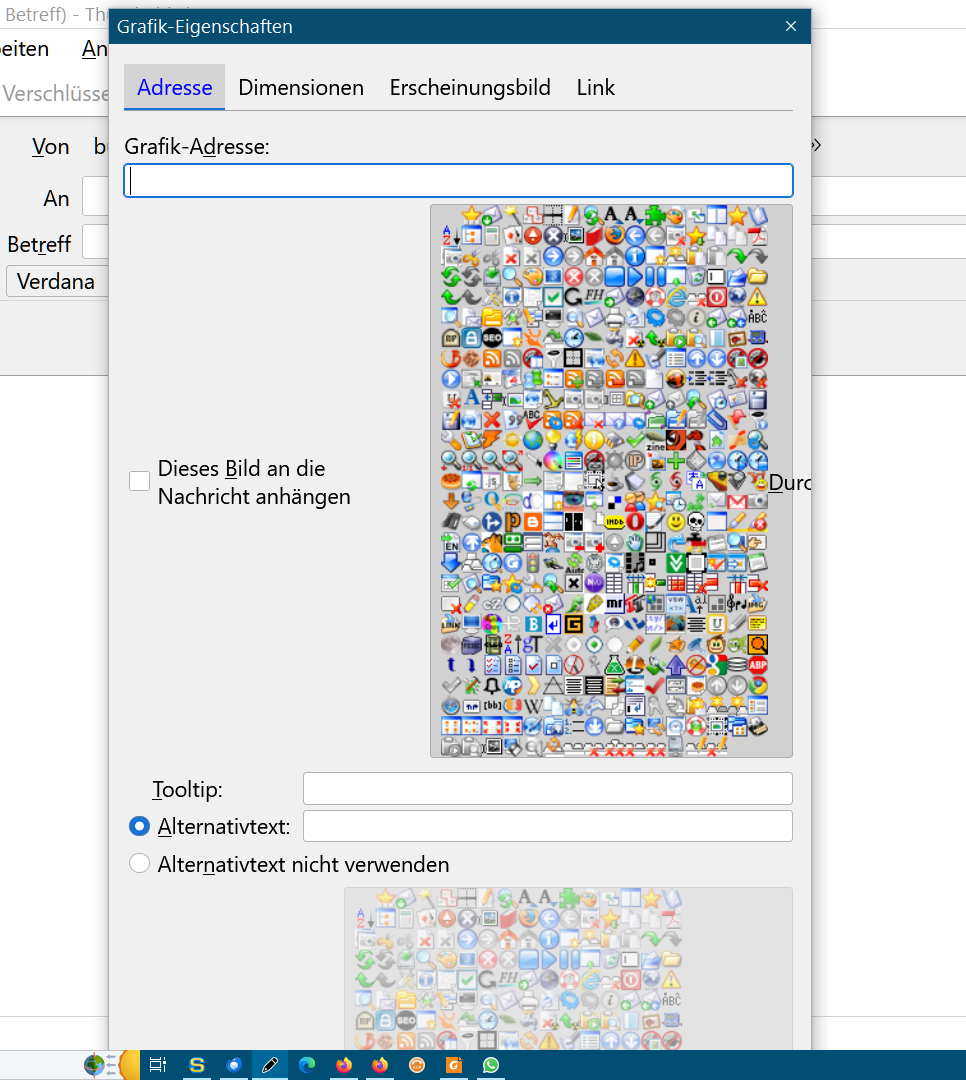The height and width of the screenshot is (1080, 966).
Task: Click the Von label in compose window
Action: click(x=50, y=147)
